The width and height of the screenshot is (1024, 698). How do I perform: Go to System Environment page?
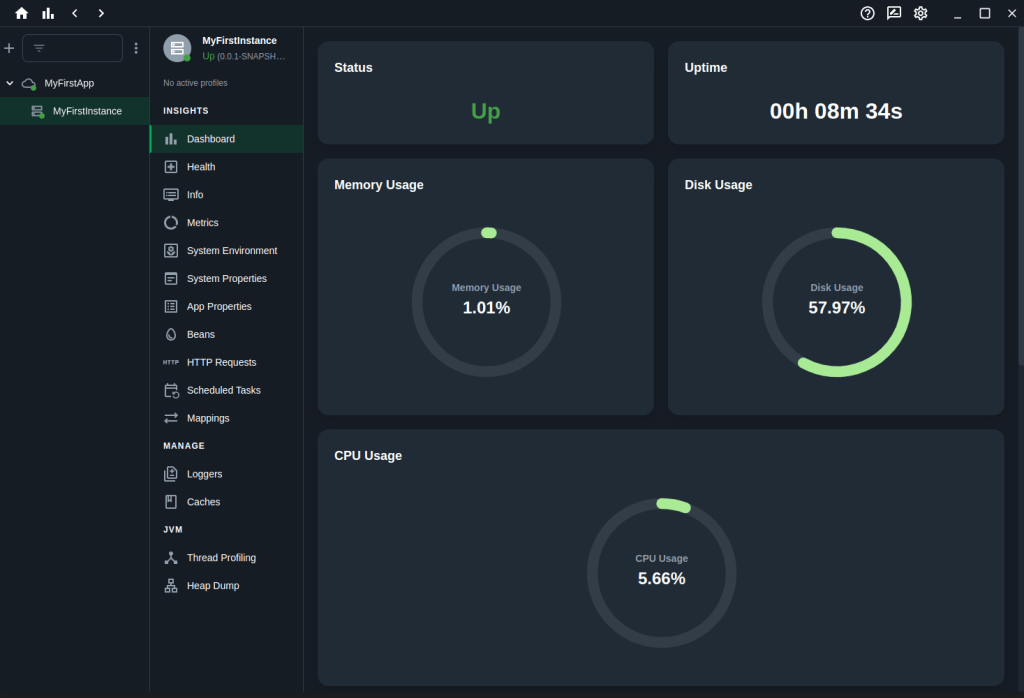(x=231, y=251)
